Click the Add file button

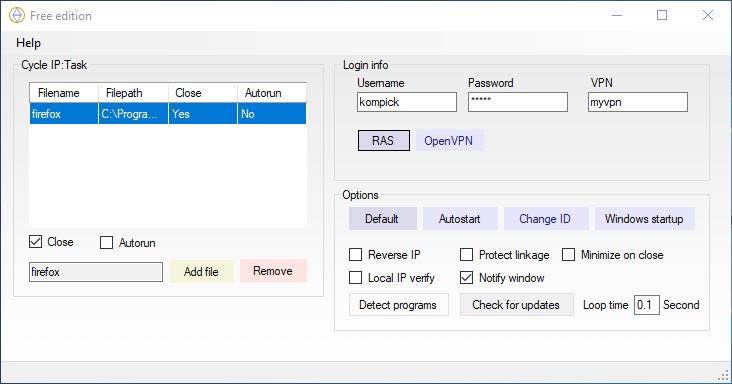point(201,272)
